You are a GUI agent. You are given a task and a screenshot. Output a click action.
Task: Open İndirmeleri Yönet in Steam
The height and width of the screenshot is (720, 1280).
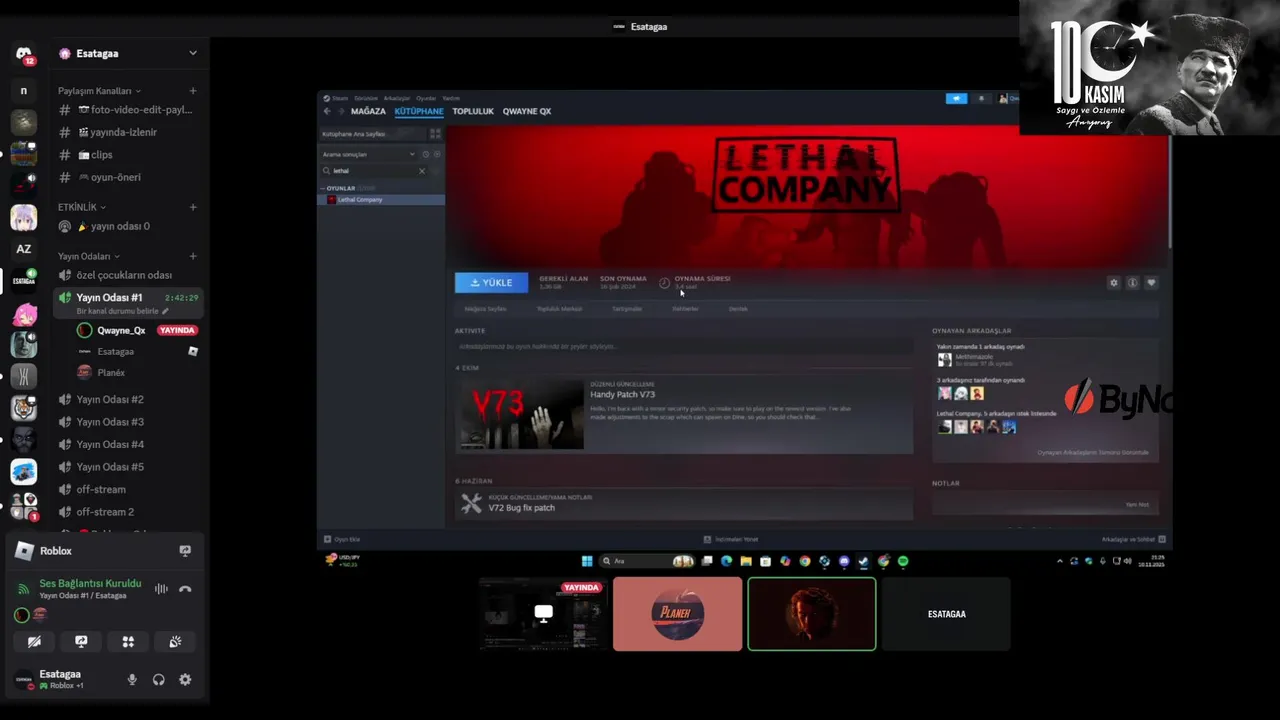coord(732,539)
